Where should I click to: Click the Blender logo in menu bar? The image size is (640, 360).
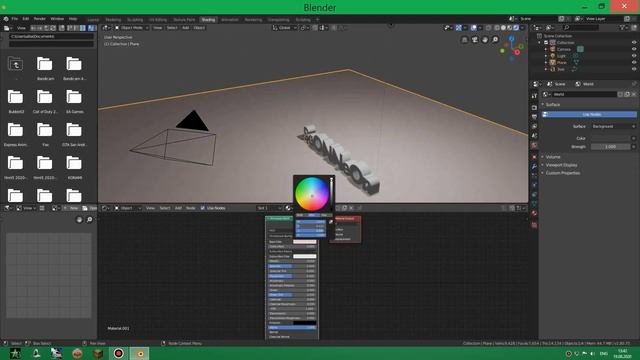6,19
